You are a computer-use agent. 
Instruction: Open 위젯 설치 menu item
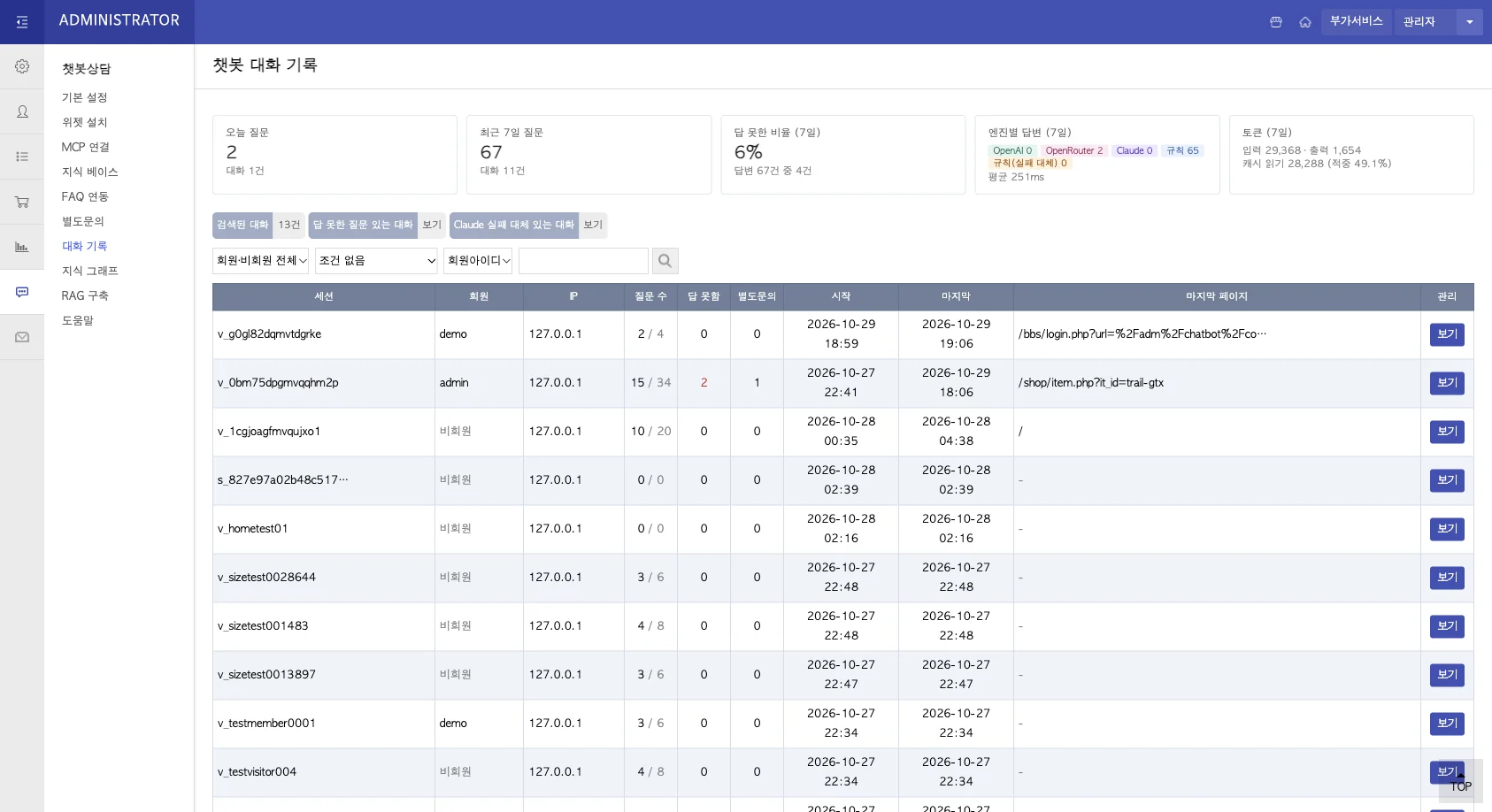coord(84,122)
